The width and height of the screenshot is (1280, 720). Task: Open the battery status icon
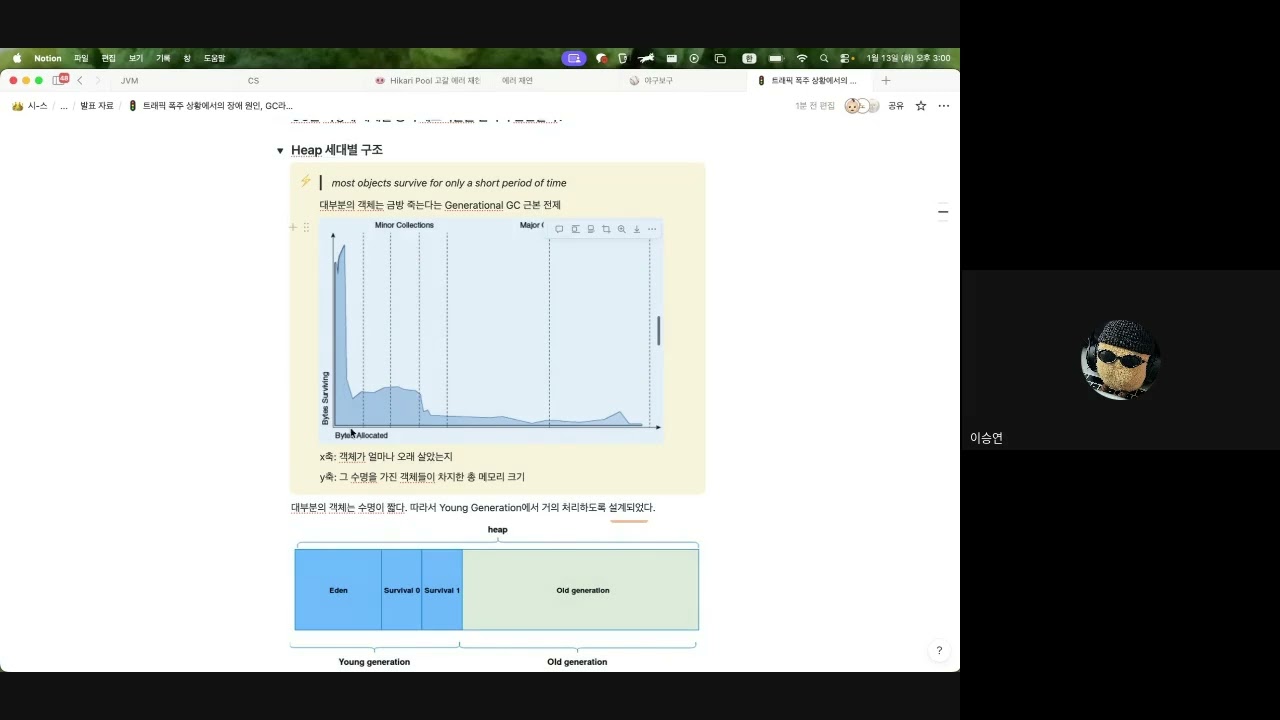pyautogui.click(x=775, y=58)
